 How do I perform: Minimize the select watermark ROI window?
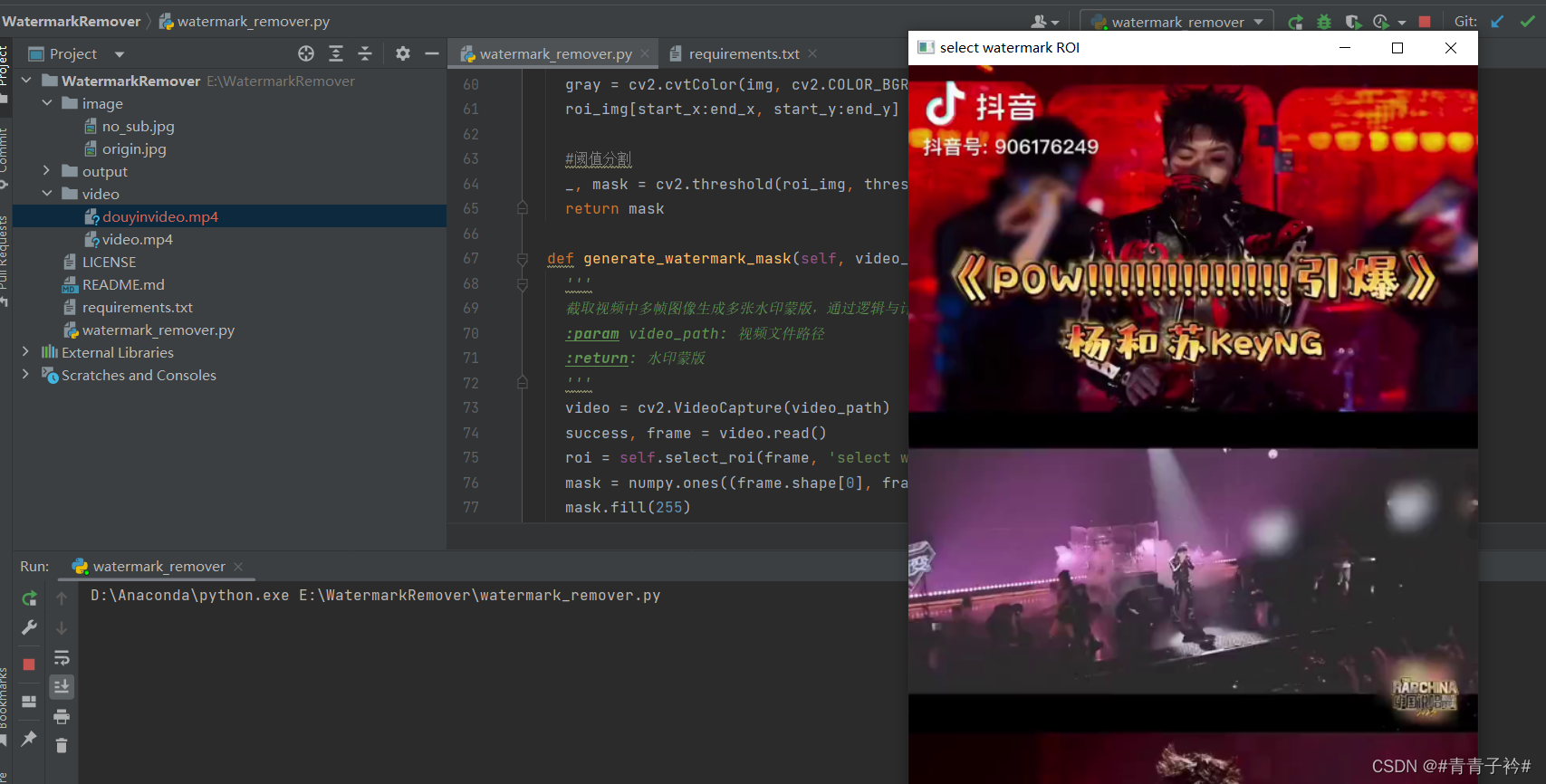[x=1345, y=48]
